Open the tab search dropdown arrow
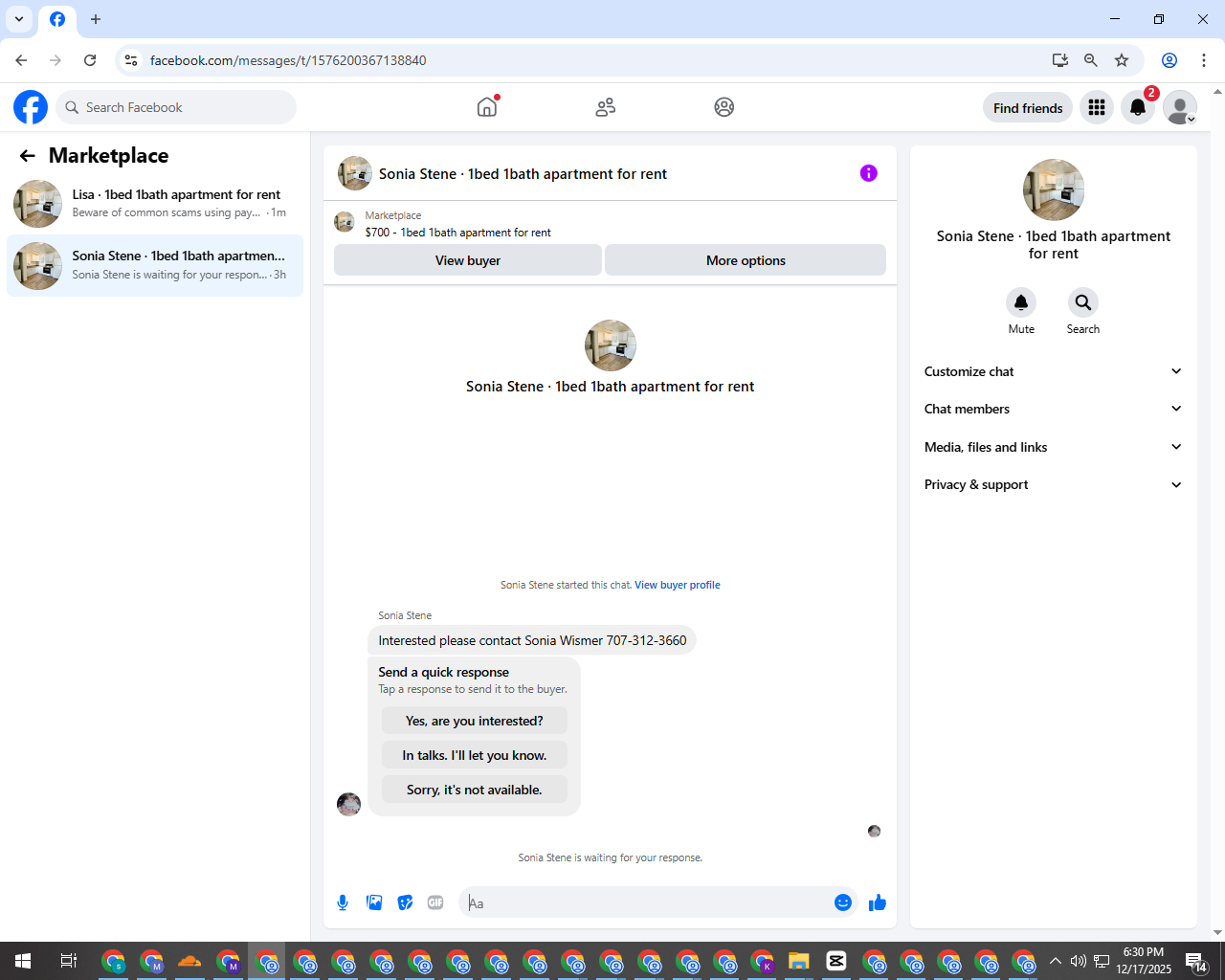This screenshot has width=1225, height=980. (x=19, y=19)
